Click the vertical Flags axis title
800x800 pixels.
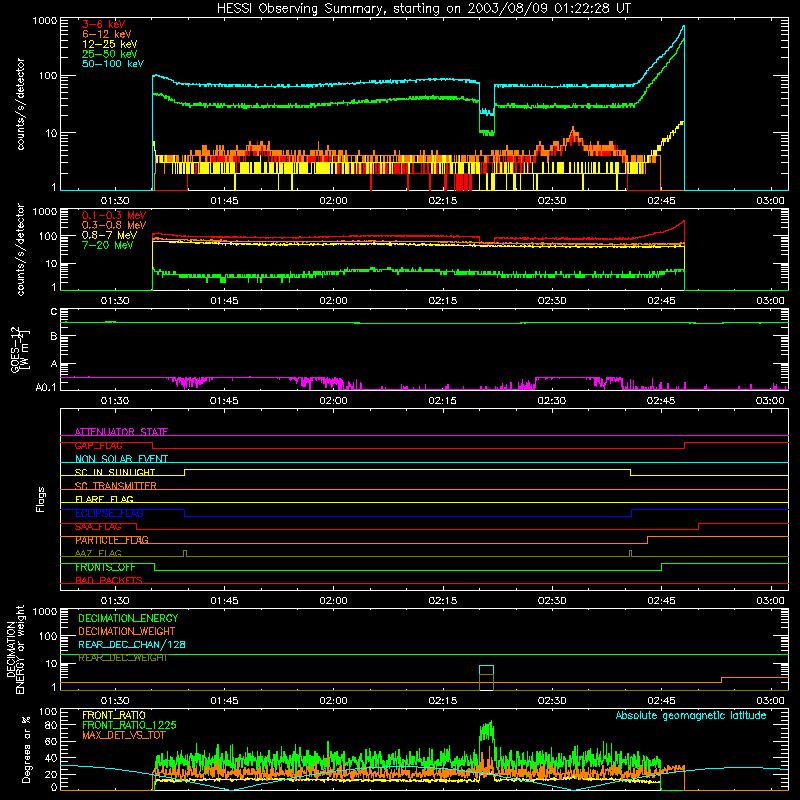click(x=41, y=499)
